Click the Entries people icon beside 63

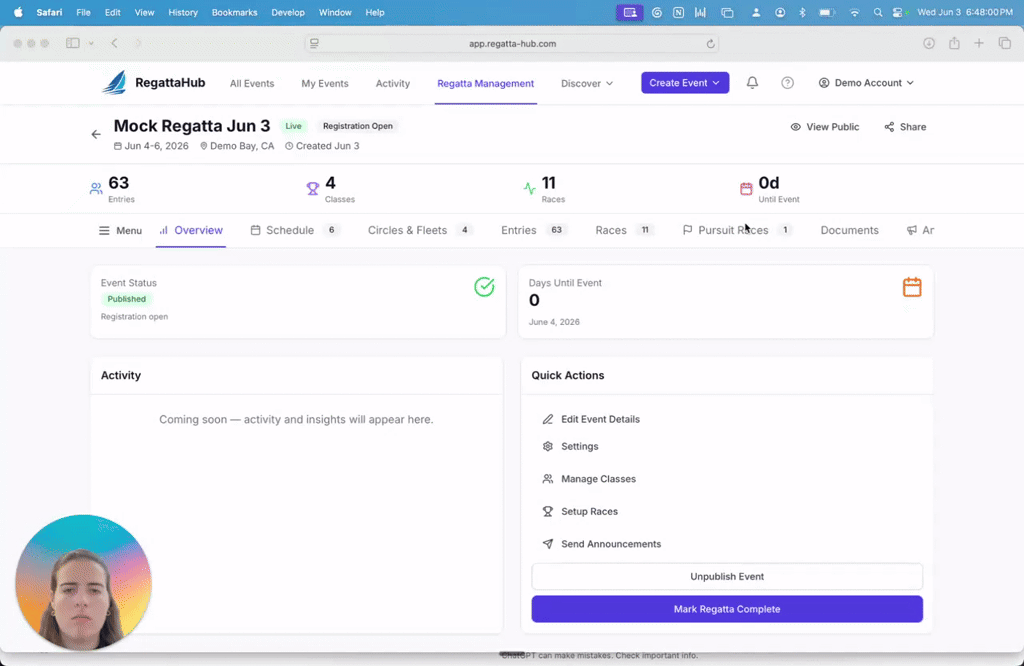(x=96, y=189)
